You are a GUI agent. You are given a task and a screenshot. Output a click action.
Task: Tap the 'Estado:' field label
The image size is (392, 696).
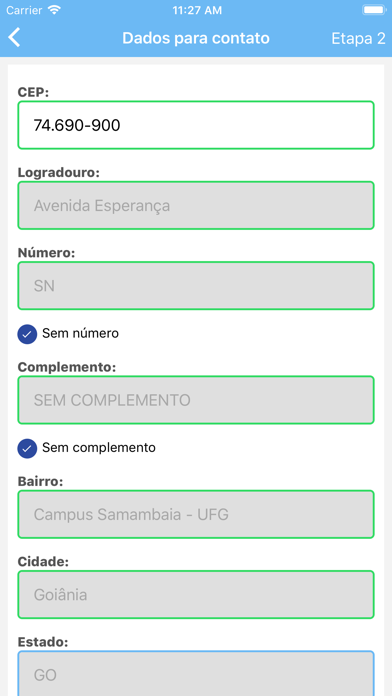[43, 642]
